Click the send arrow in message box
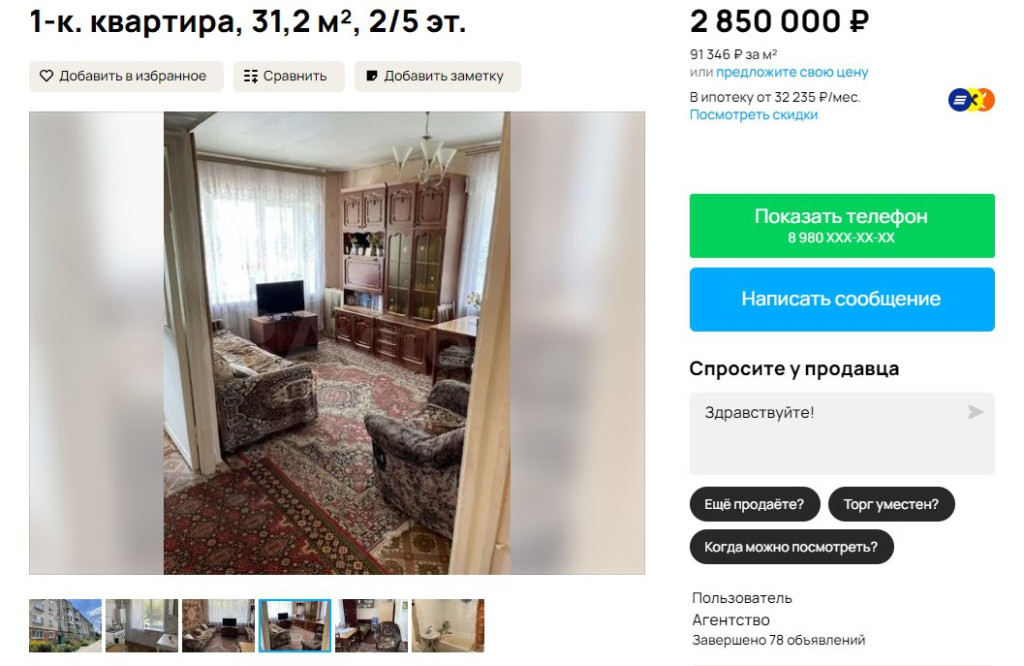 [975, 412]
